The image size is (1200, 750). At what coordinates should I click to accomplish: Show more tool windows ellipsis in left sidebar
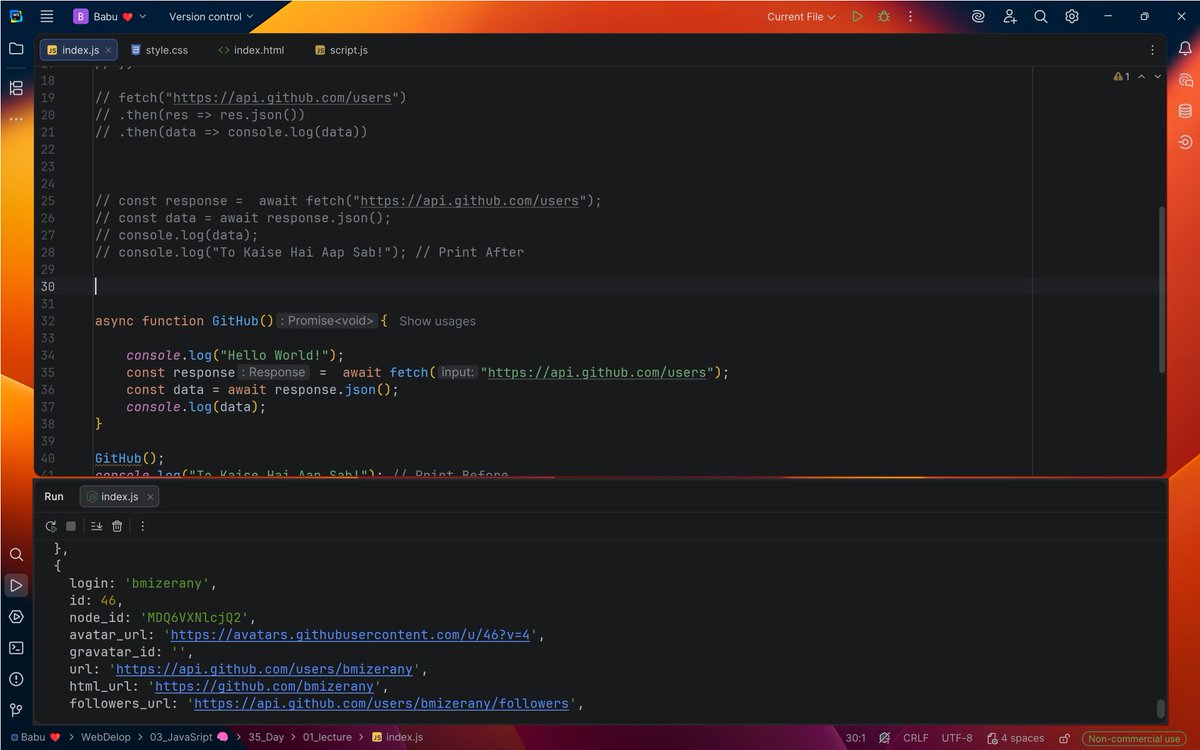tap(16, 119)
